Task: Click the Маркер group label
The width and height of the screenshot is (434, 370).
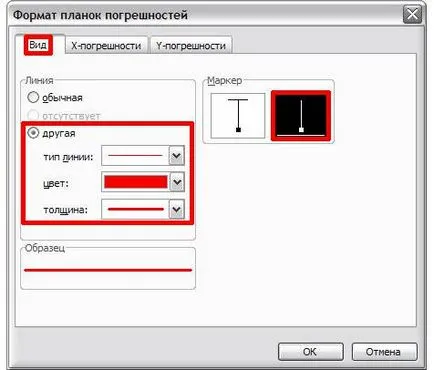Action: coord(225,80)
